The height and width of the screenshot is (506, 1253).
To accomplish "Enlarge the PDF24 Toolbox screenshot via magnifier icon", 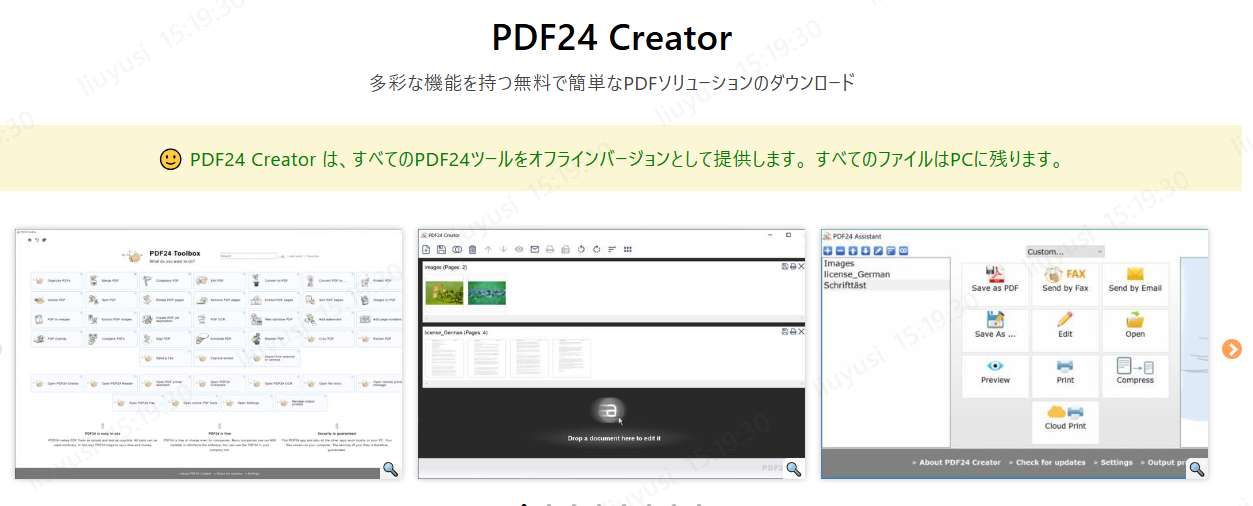I will 390,468.
